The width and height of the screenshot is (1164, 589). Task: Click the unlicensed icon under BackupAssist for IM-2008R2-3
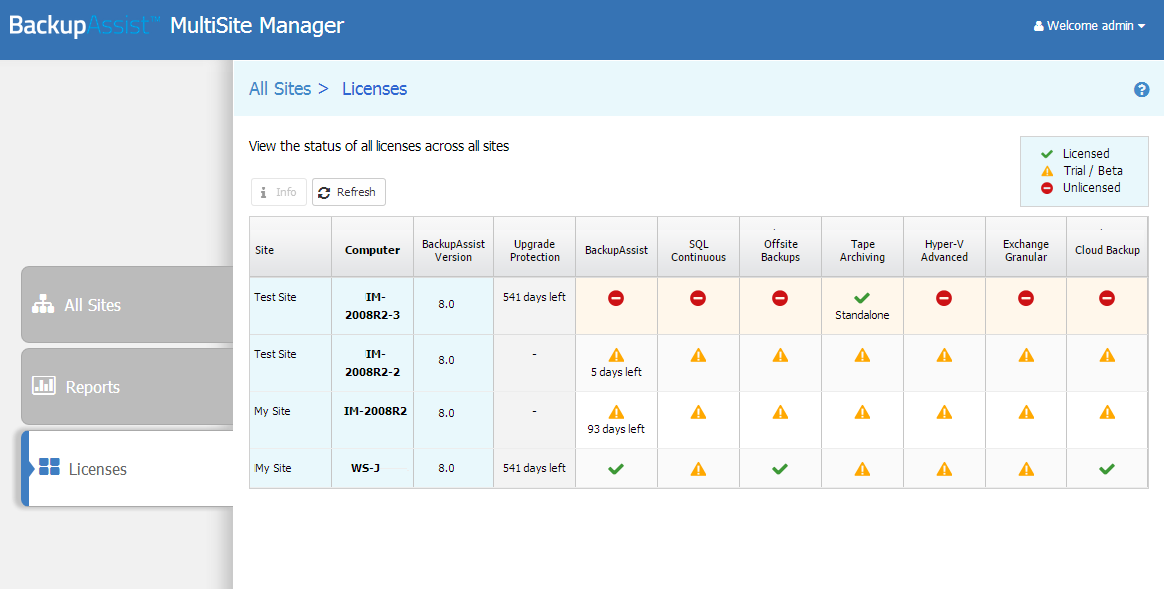[x=616, y=298]
